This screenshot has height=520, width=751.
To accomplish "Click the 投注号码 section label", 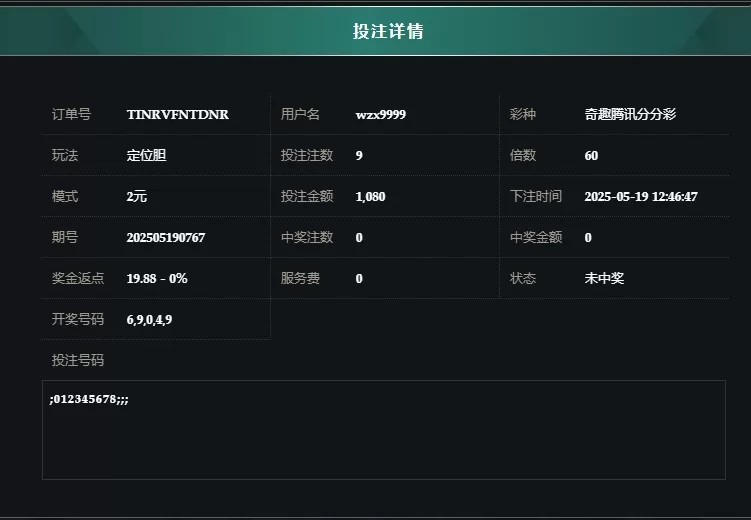I will click(78, 360).
